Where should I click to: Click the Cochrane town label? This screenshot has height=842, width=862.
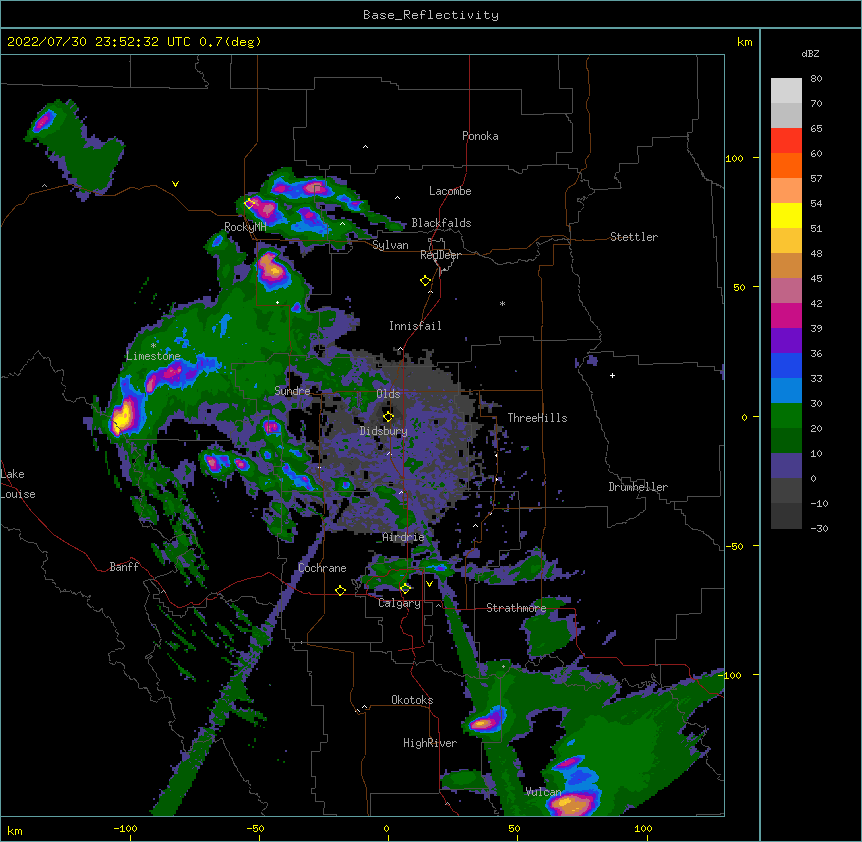pyautogui.click(x=322, y=568)
